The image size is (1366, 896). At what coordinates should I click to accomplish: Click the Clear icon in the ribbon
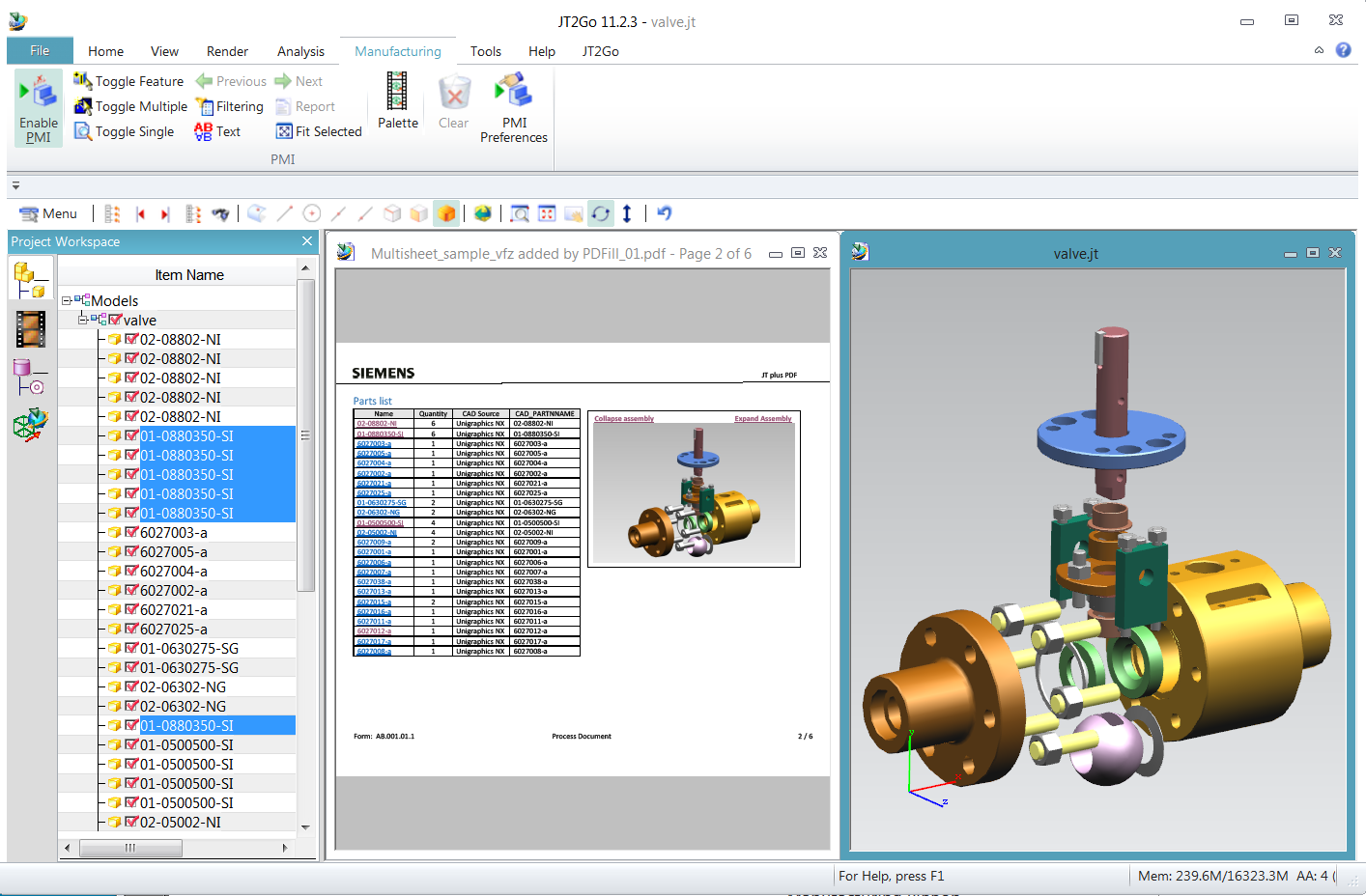[454, 94]
